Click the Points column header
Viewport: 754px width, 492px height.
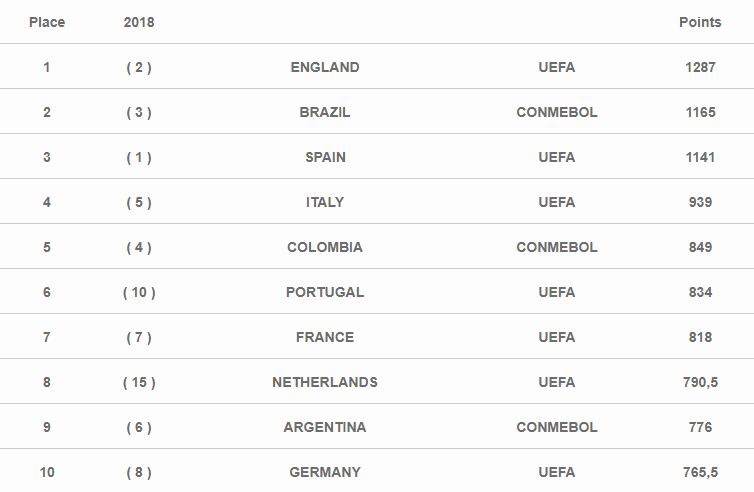pos(700,22)
